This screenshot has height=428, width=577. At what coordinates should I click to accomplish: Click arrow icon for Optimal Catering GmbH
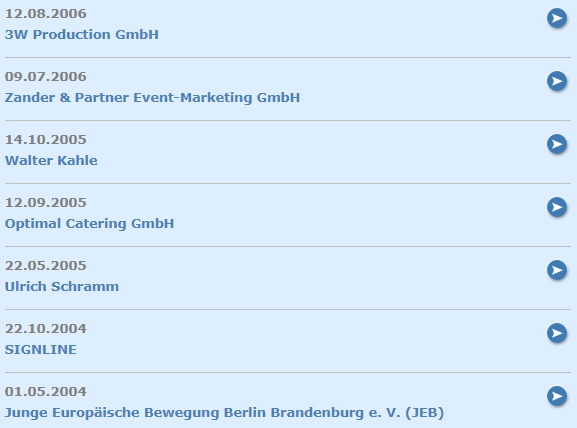557,207
